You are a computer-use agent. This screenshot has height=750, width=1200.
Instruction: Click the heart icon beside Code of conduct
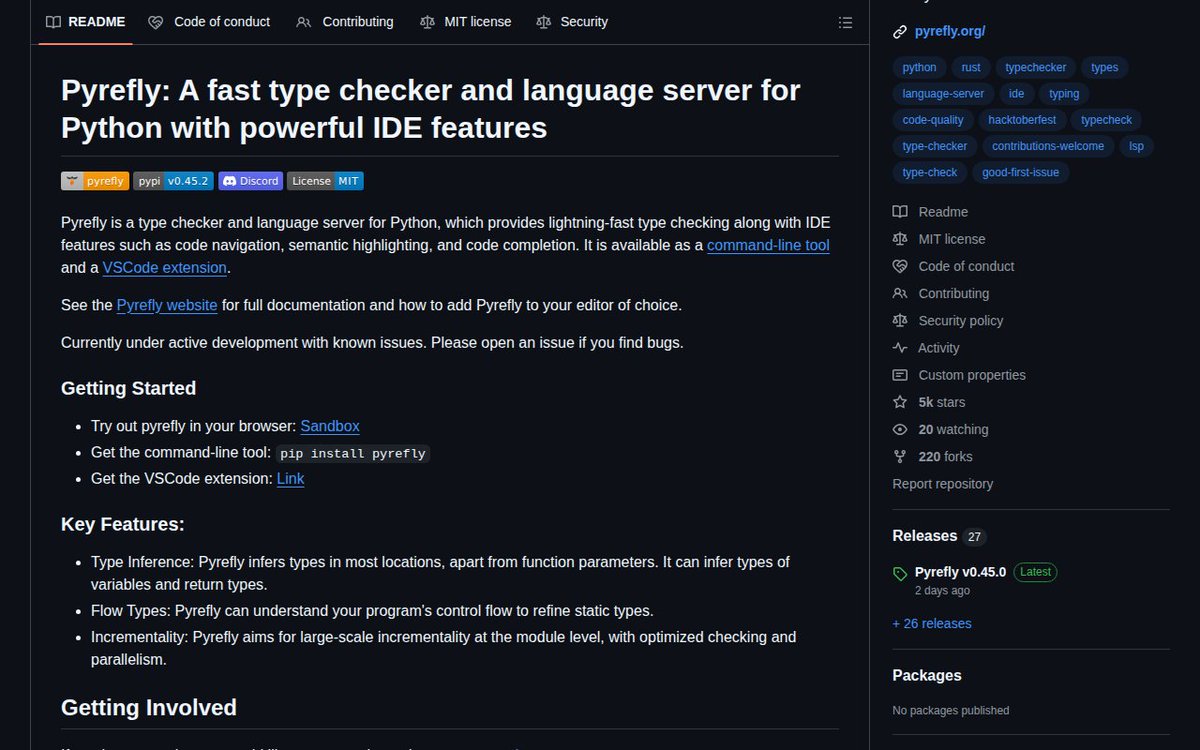899,266
